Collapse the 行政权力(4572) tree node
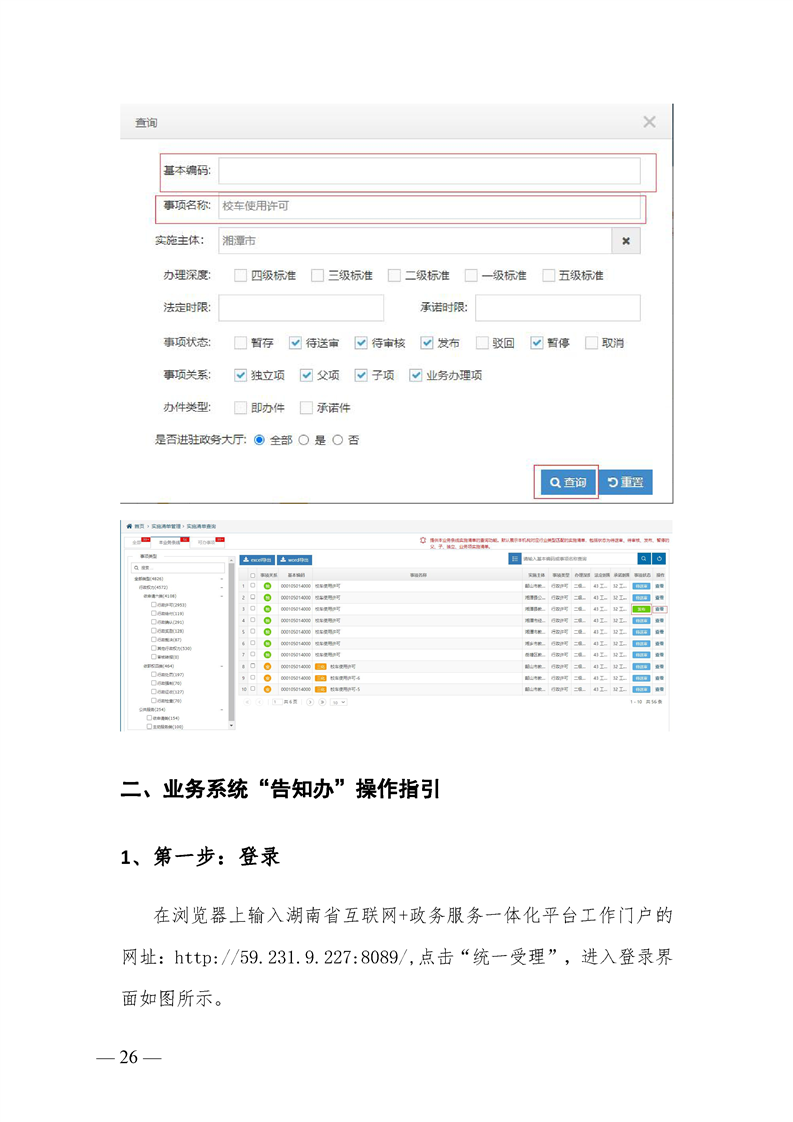Screen dimensions: 793x1122 [x=221, y=587]
